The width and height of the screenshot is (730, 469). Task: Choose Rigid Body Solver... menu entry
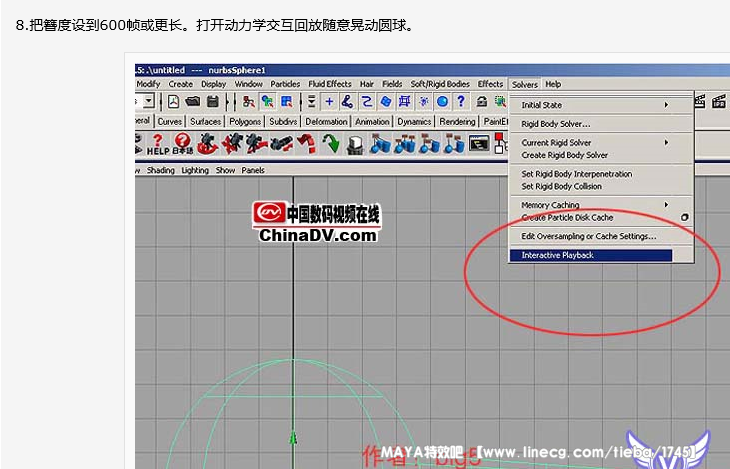(555, 124)
